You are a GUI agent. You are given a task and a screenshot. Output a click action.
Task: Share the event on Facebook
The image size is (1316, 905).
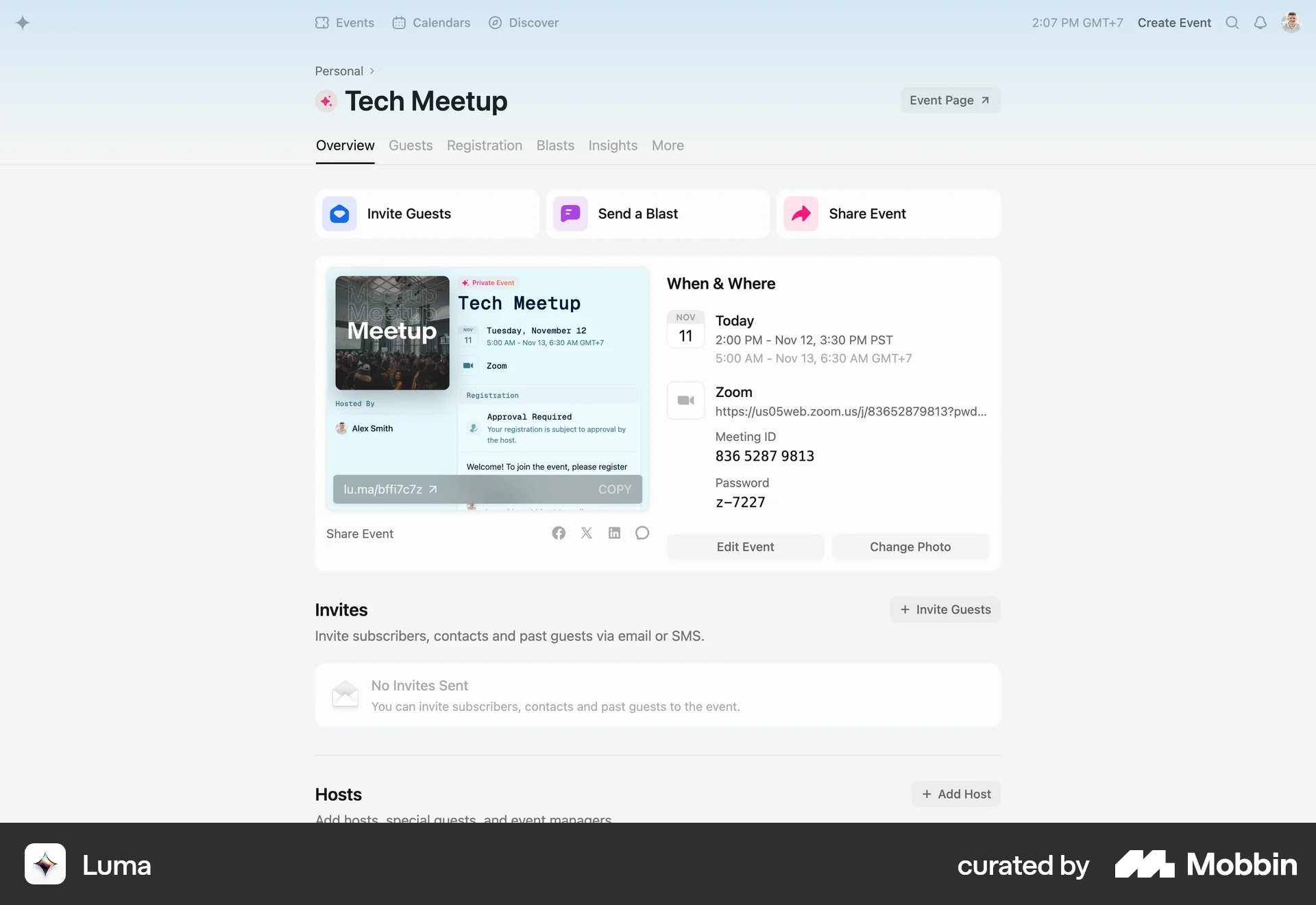[559, 533]
